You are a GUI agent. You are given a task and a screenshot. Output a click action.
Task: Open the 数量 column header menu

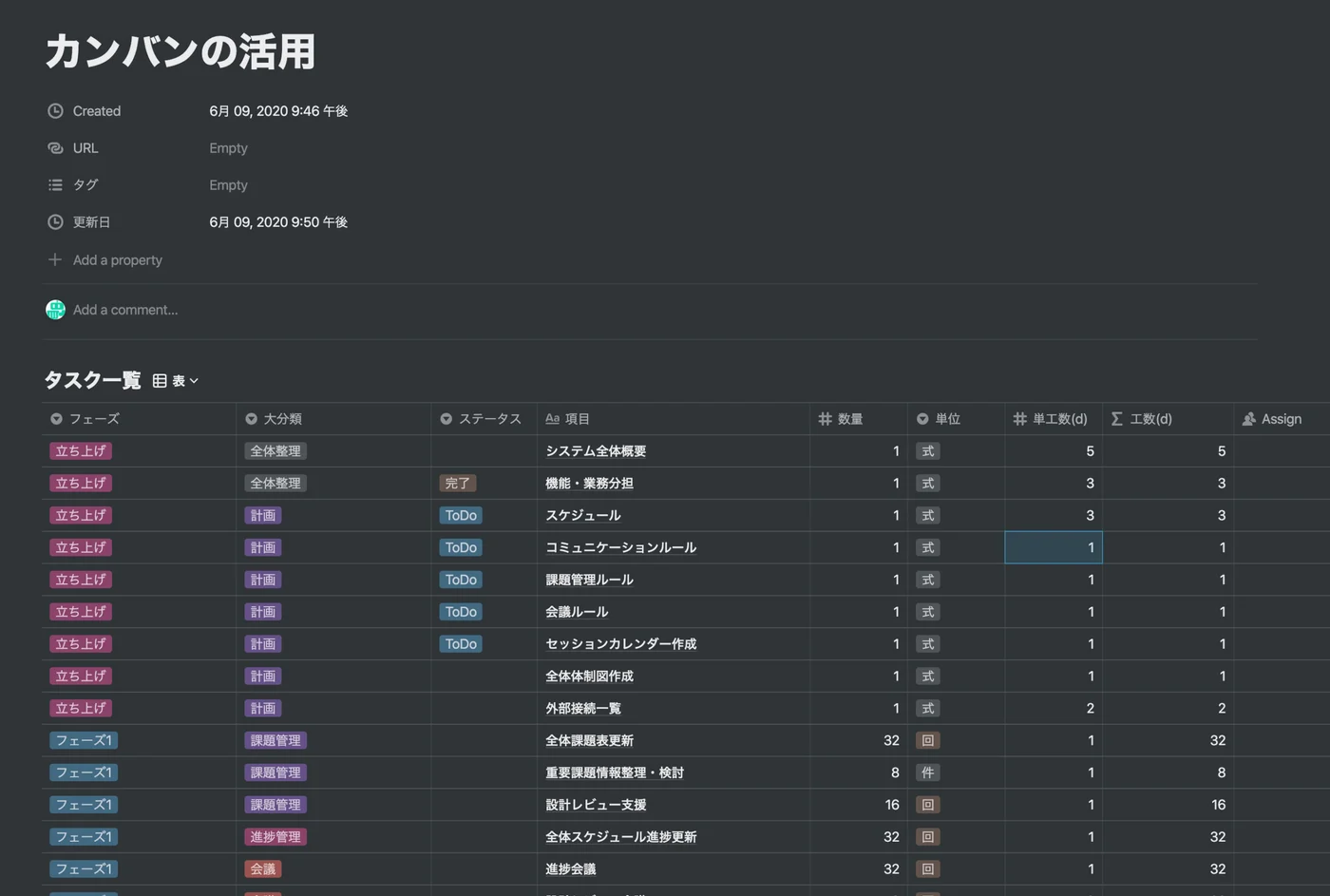click(859, 419)
